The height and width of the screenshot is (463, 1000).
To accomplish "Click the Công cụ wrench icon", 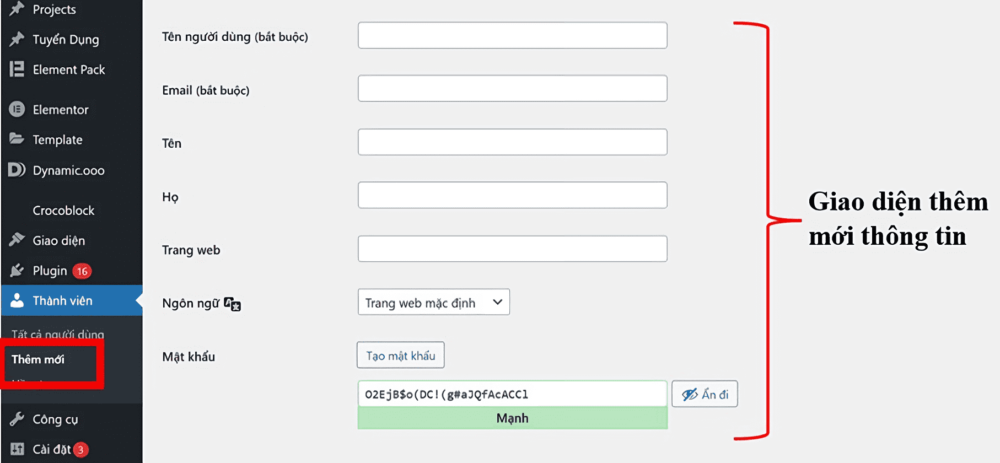I will 17,420.
